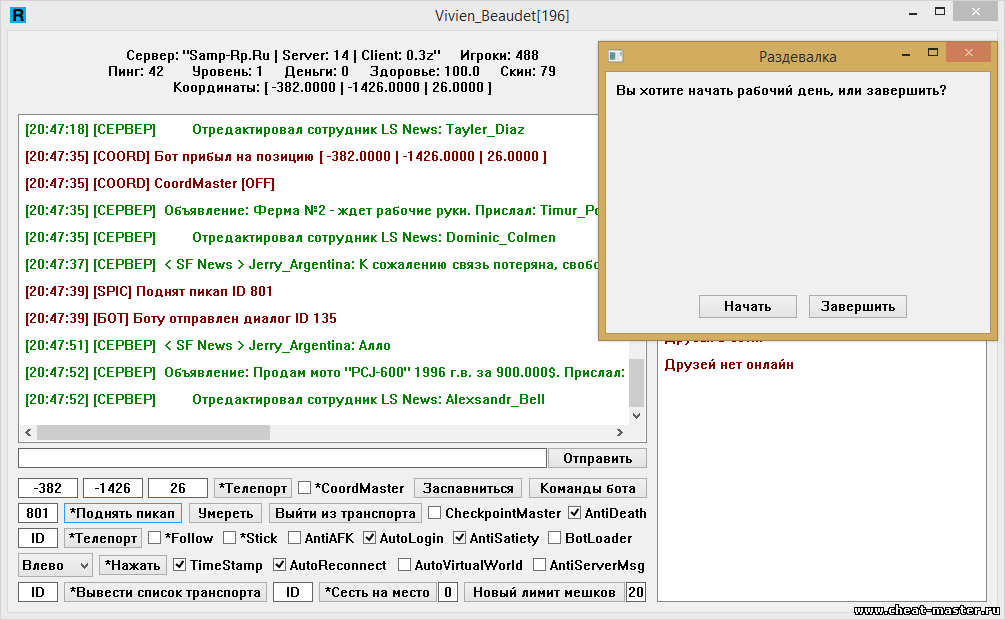Click the log's horizontal scroll right arrow
This screenshot has height=620, width=1005.
coord(620,433)
